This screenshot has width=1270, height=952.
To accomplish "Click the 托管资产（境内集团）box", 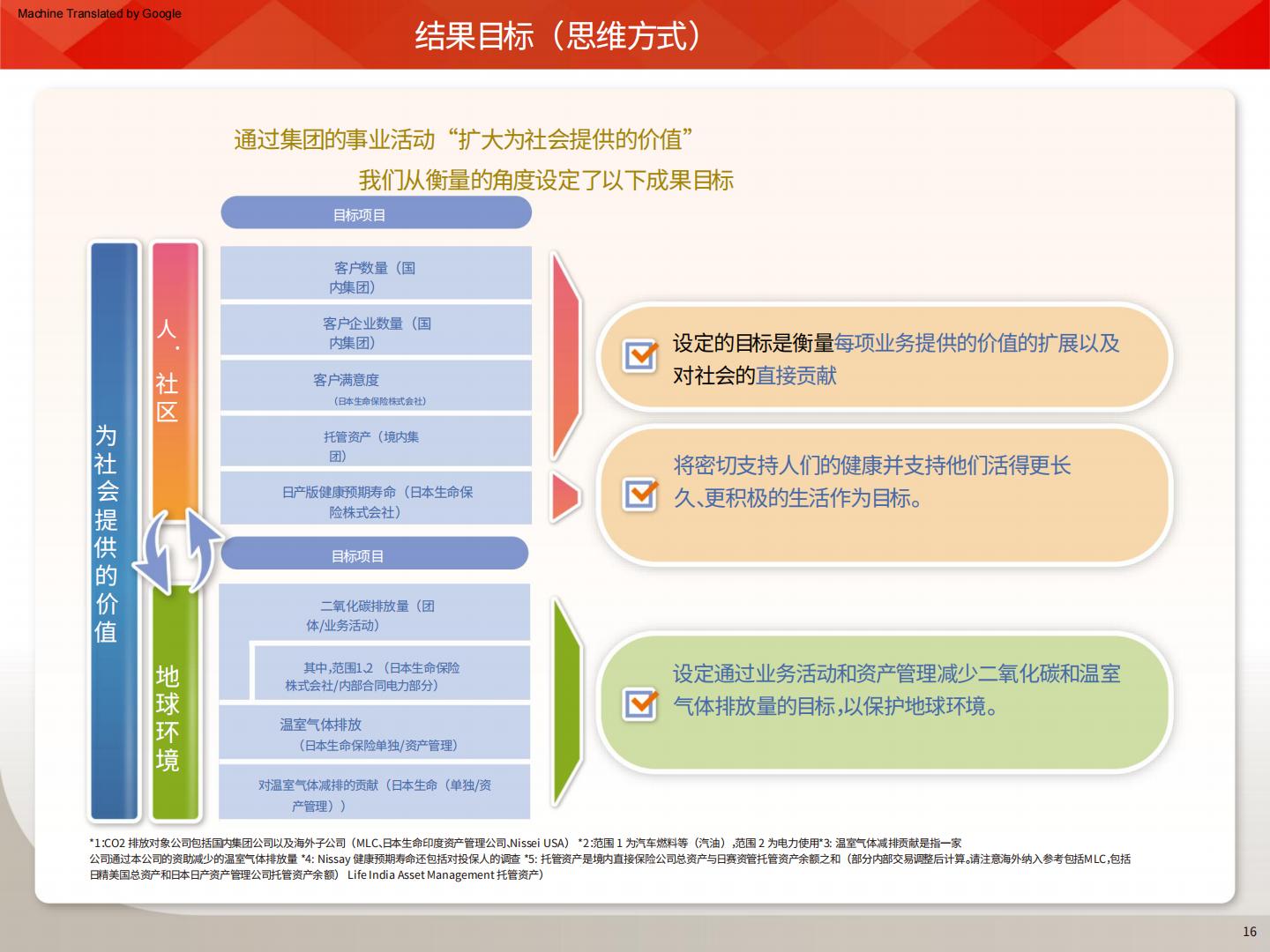I will [376, 443].
